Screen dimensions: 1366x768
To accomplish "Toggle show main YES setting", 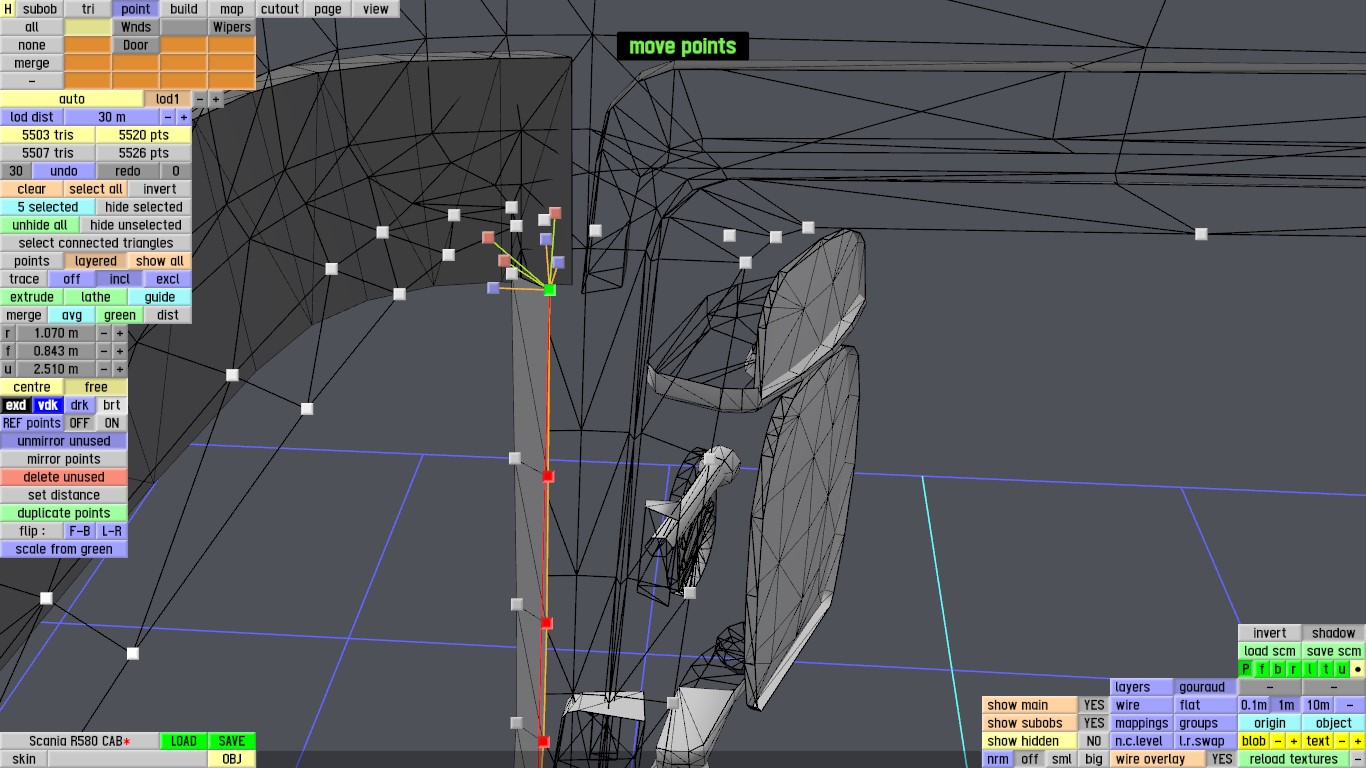I will [1094, 705].
